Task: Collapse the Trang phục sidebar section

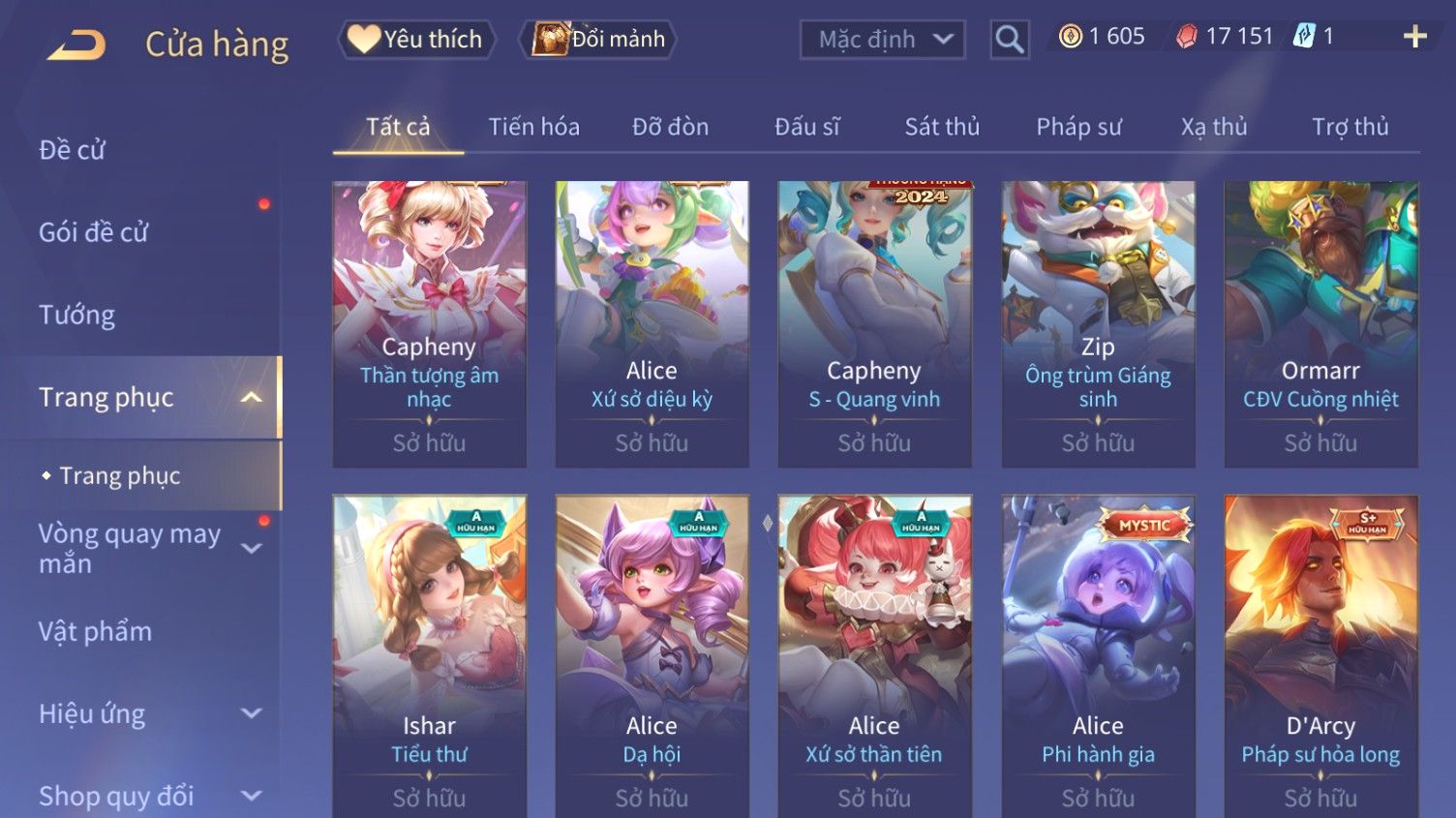Action: pyautogui.click(x=251, y=398)
